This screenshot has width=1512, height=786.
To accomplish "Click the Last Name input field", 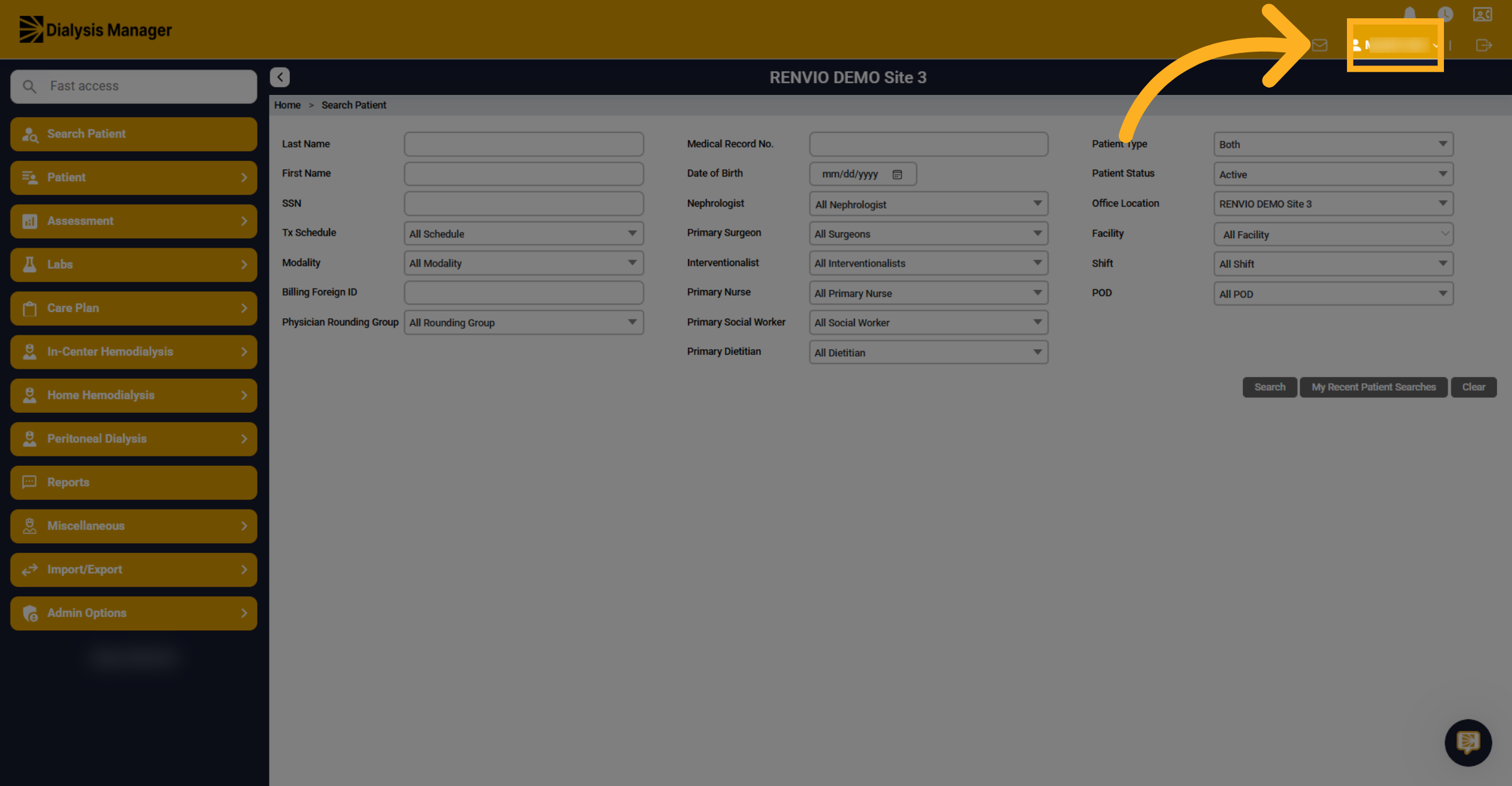I will (x=524, y=144).
